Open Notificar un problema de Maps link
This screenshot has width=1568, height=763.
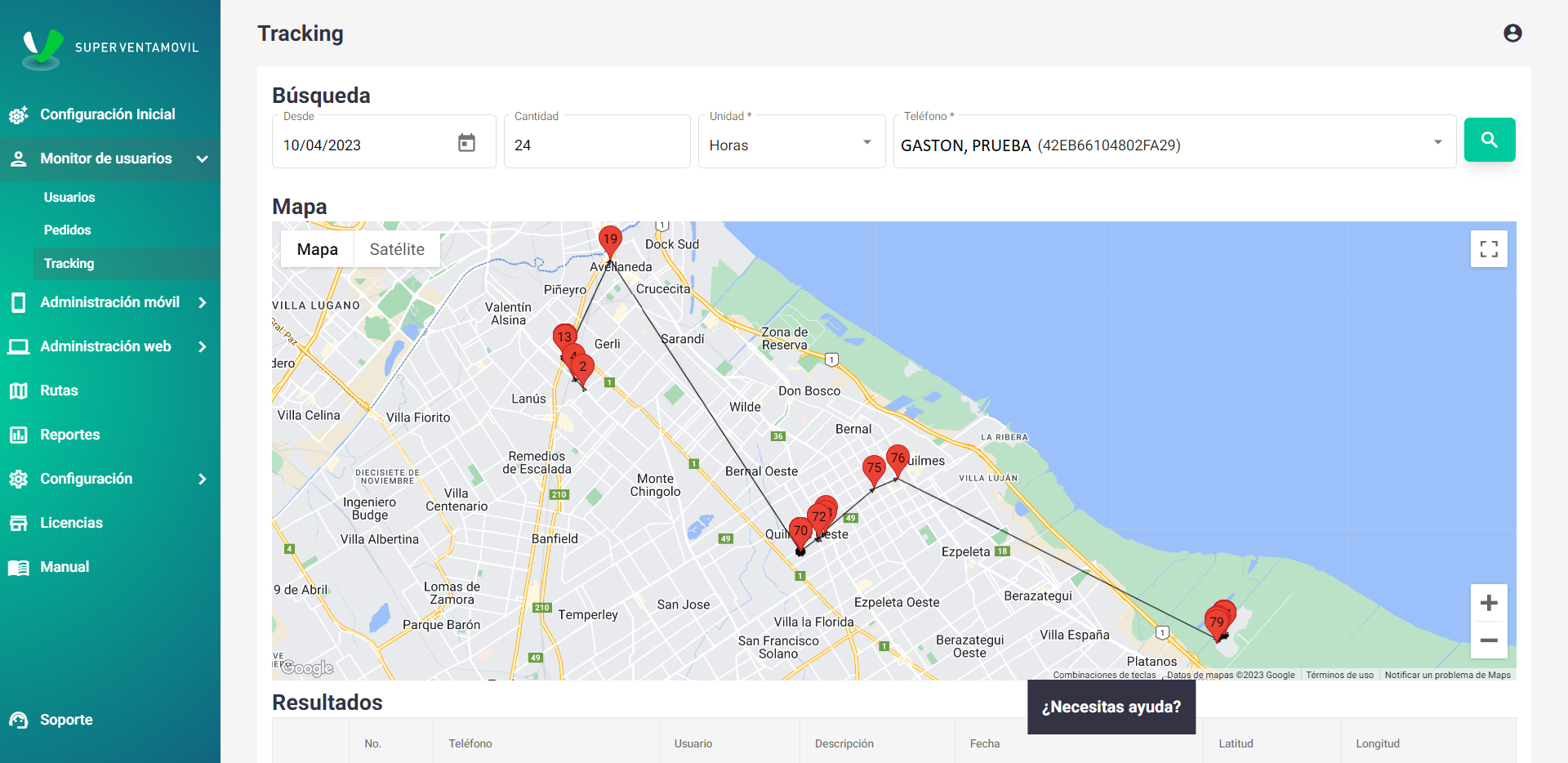tap(1447, 675)
